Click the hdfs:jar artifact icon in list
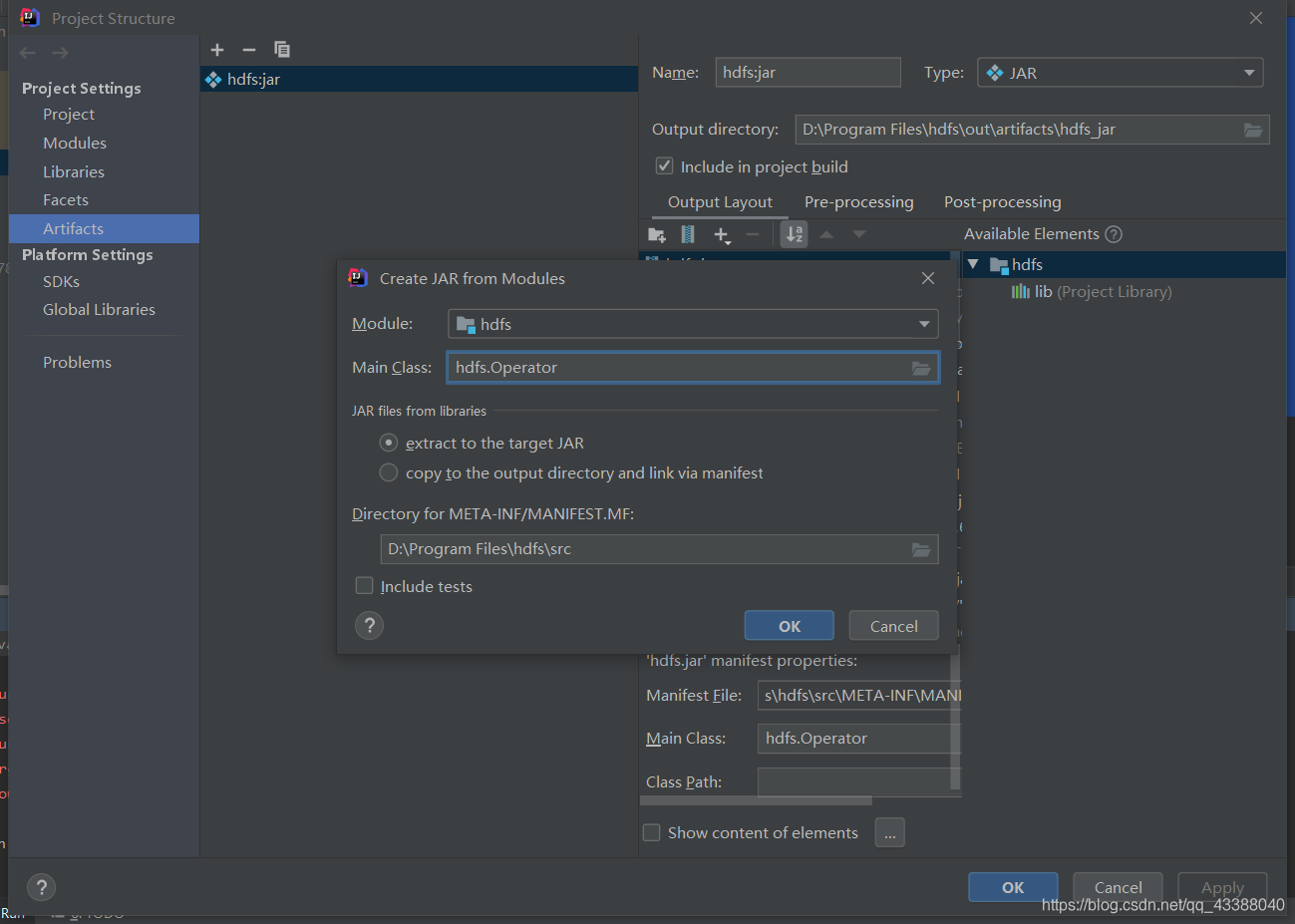Viewport: 1295px width, 924px height. coord(213,79)
